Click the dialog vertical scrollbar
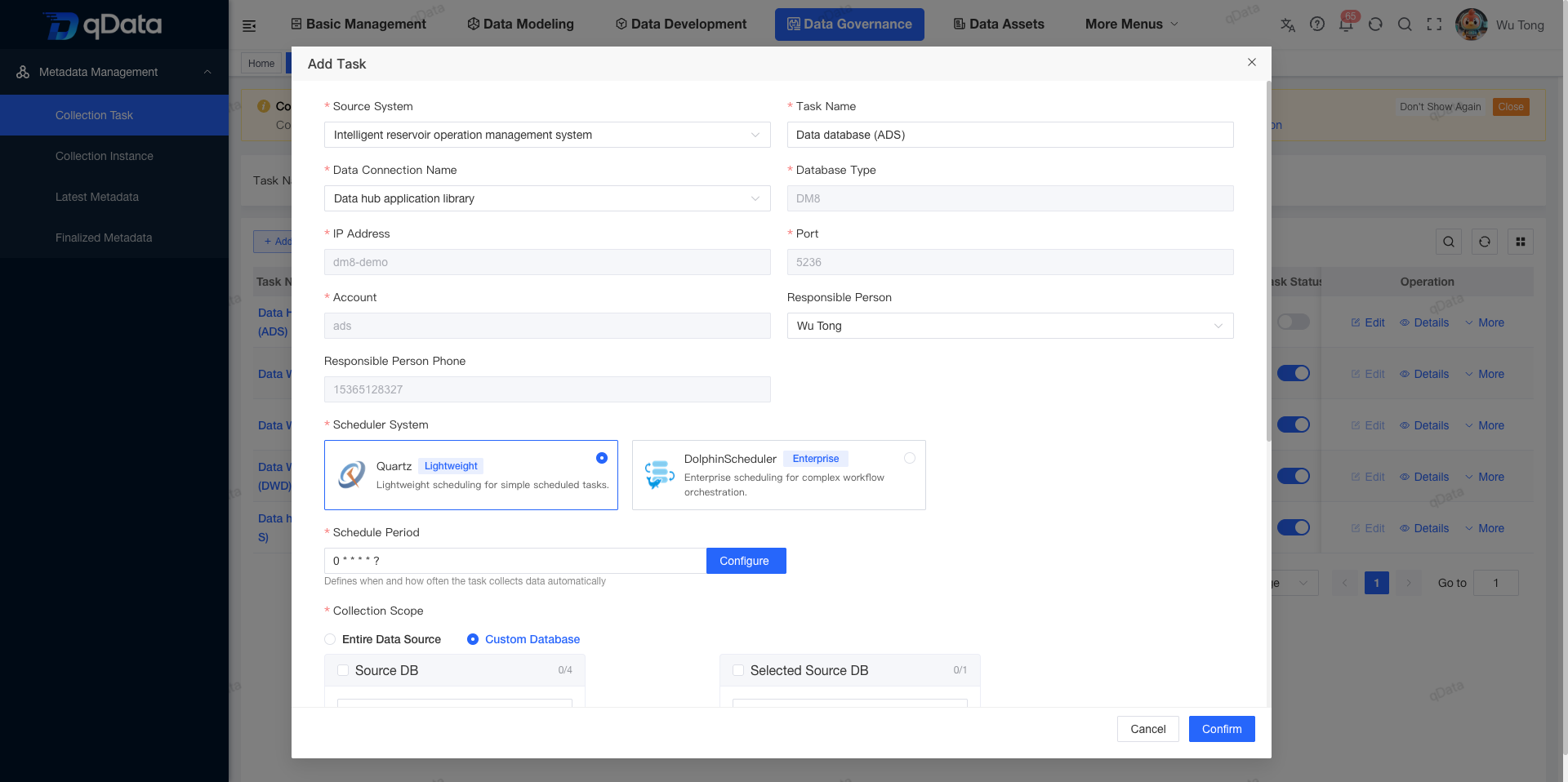1568x782 pixels. tap(1268, 261)
